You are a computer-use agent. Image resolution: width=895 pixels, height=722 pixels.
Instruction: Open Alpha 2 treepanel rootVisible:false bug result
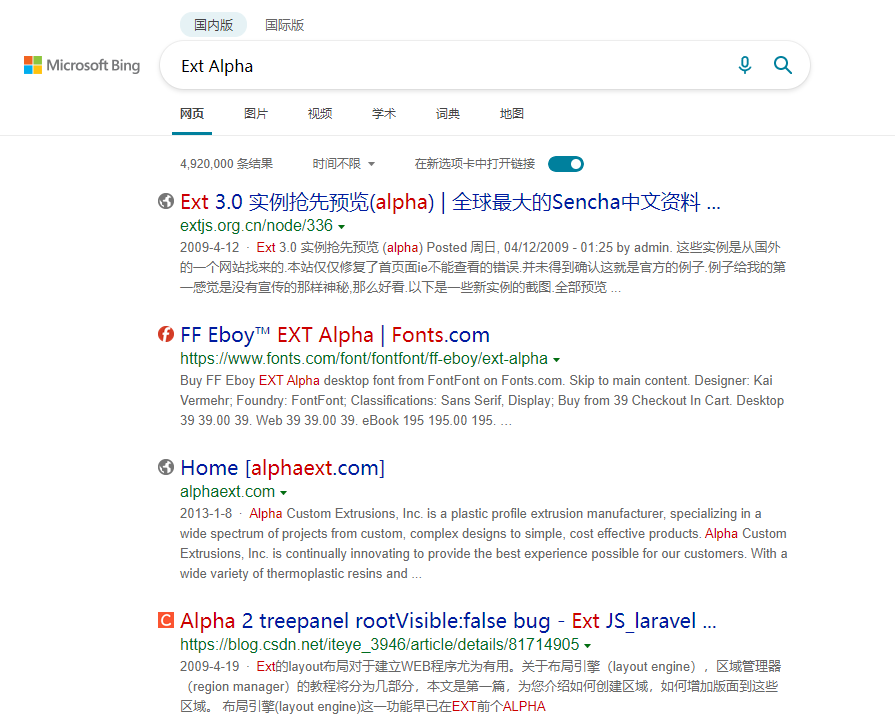448,620
